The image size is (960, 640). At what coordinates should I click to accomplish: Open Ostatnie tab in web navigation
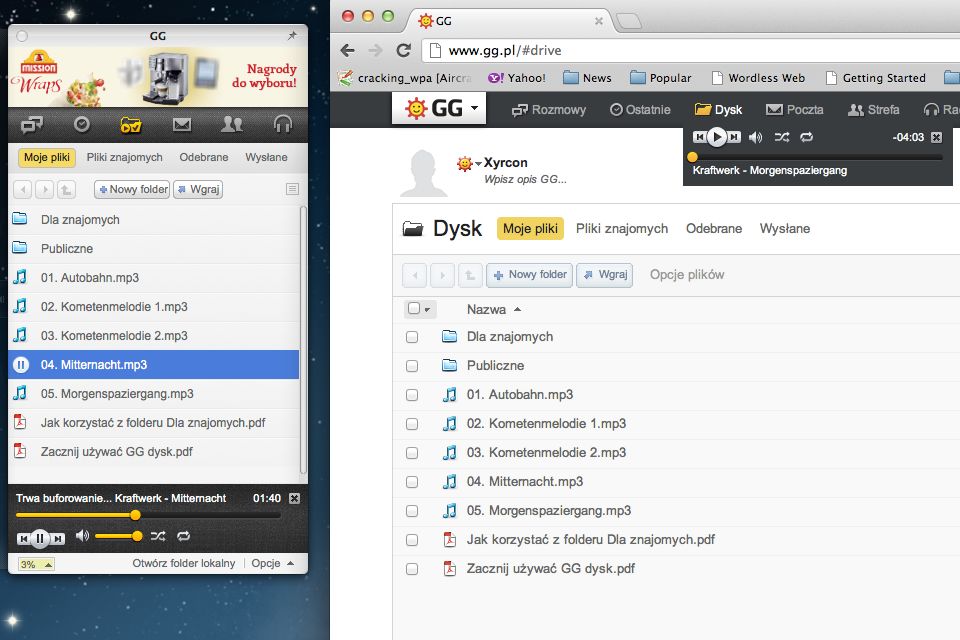640,110
